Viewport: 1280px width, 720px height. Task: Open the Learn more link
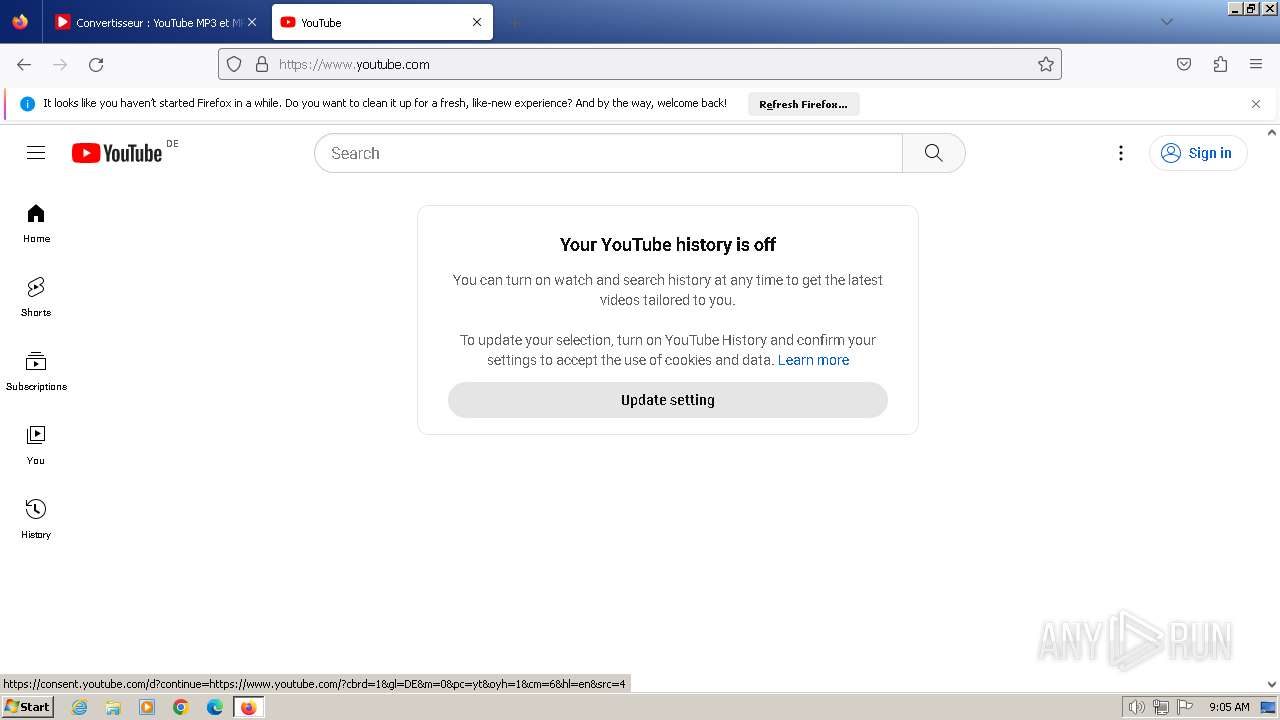tap(813, 360)
